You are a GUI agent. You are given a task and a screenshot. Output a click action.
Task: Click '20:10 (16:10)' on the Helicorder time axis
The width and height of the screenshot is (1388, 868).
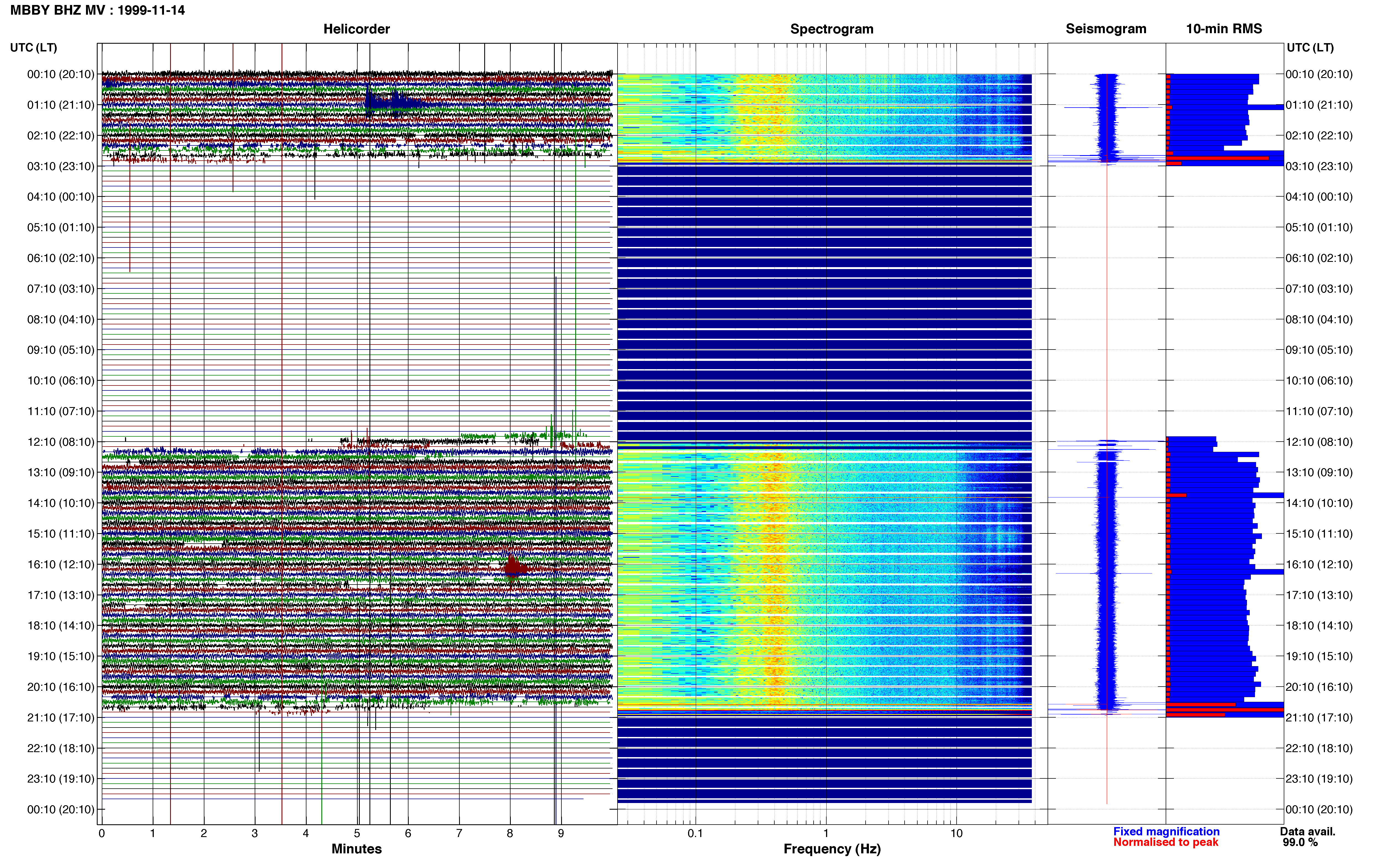[x=61, y=687]
